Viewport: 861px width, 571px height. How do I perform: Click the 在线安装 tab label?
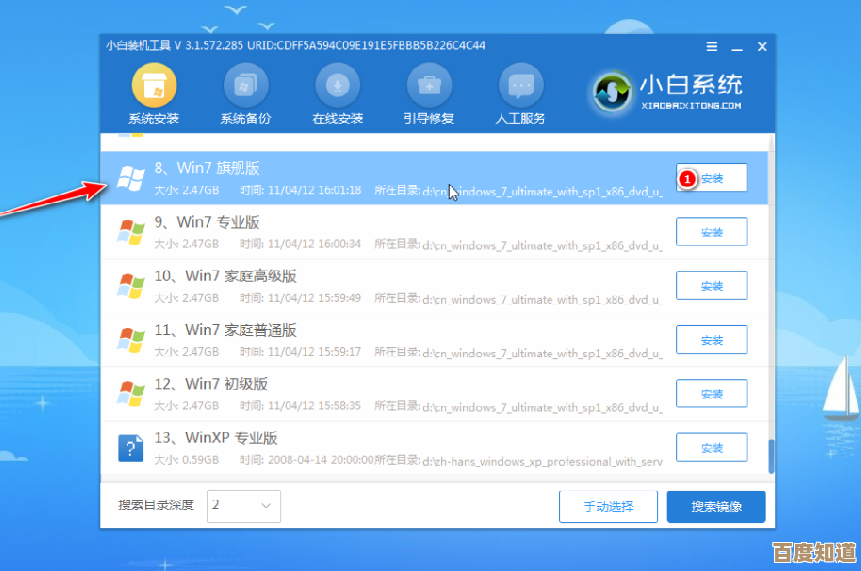(x=337, y=118)
